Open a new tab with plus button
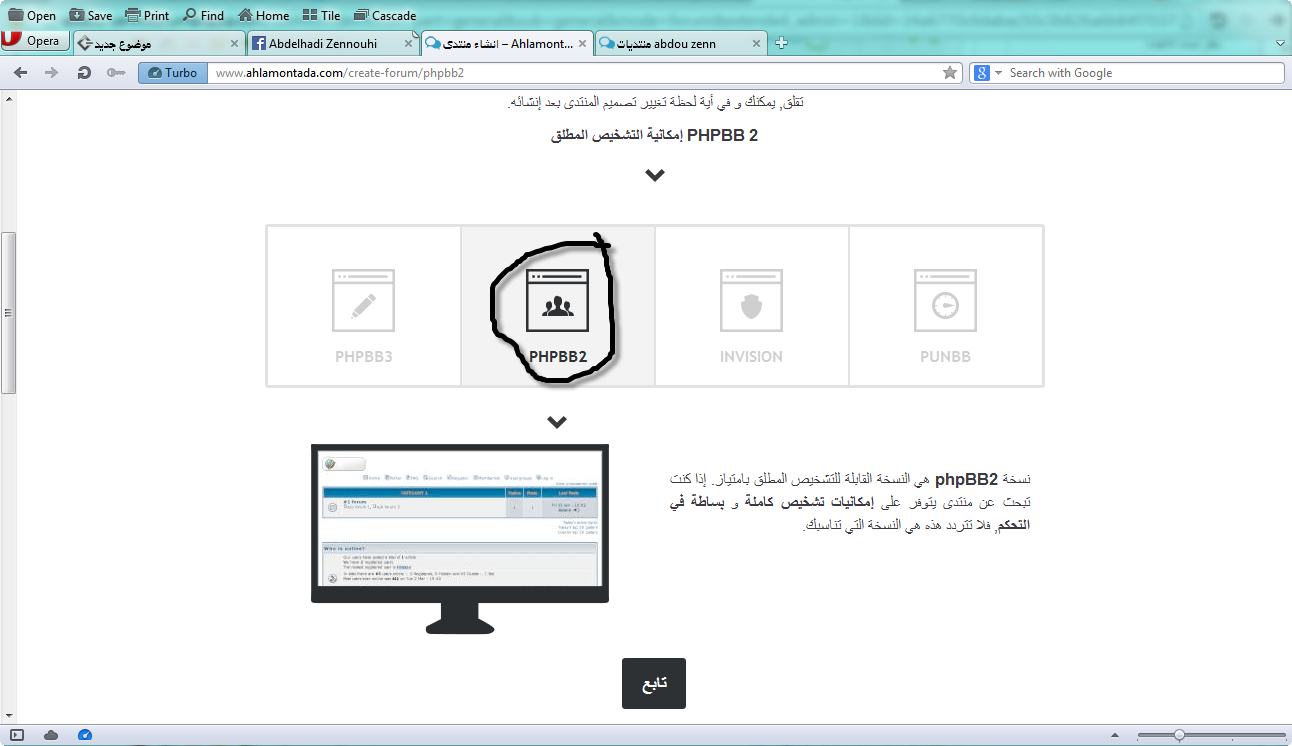The width and height of the screenshot is (1292, 746). pyautogui.click(x=782, y=43)
